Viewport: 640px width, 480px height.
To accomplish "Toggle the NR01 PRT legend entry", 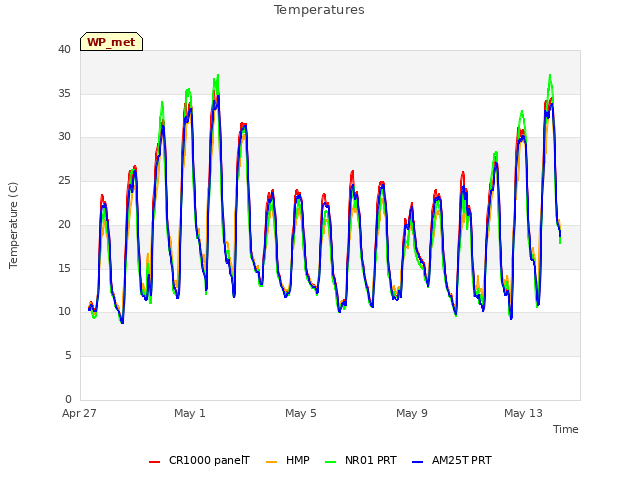I will pos(361,460).
